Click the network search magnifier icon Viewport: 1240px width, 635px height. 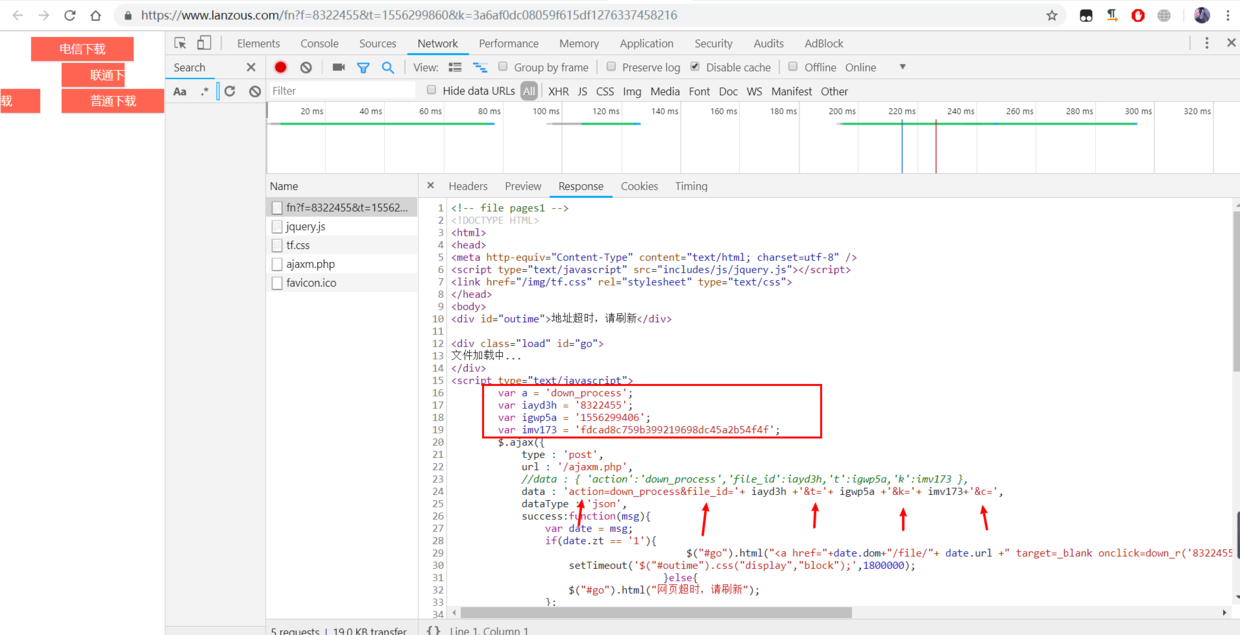point(388,67)
